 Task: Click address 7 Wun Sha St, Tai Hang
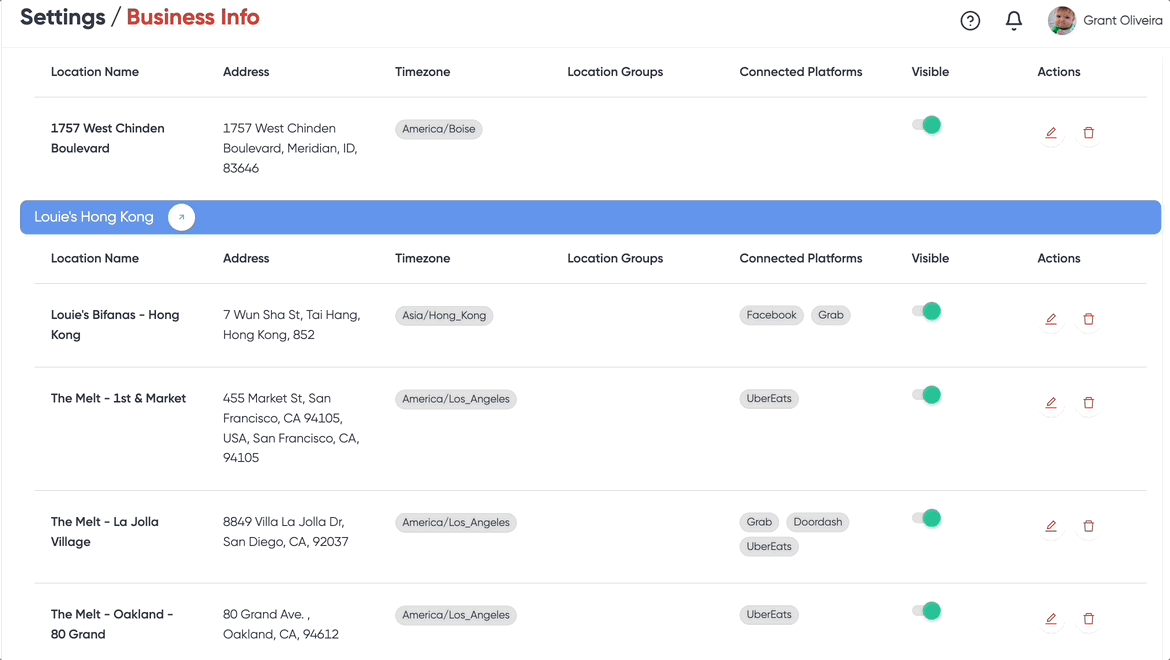[x=292, y=324]
